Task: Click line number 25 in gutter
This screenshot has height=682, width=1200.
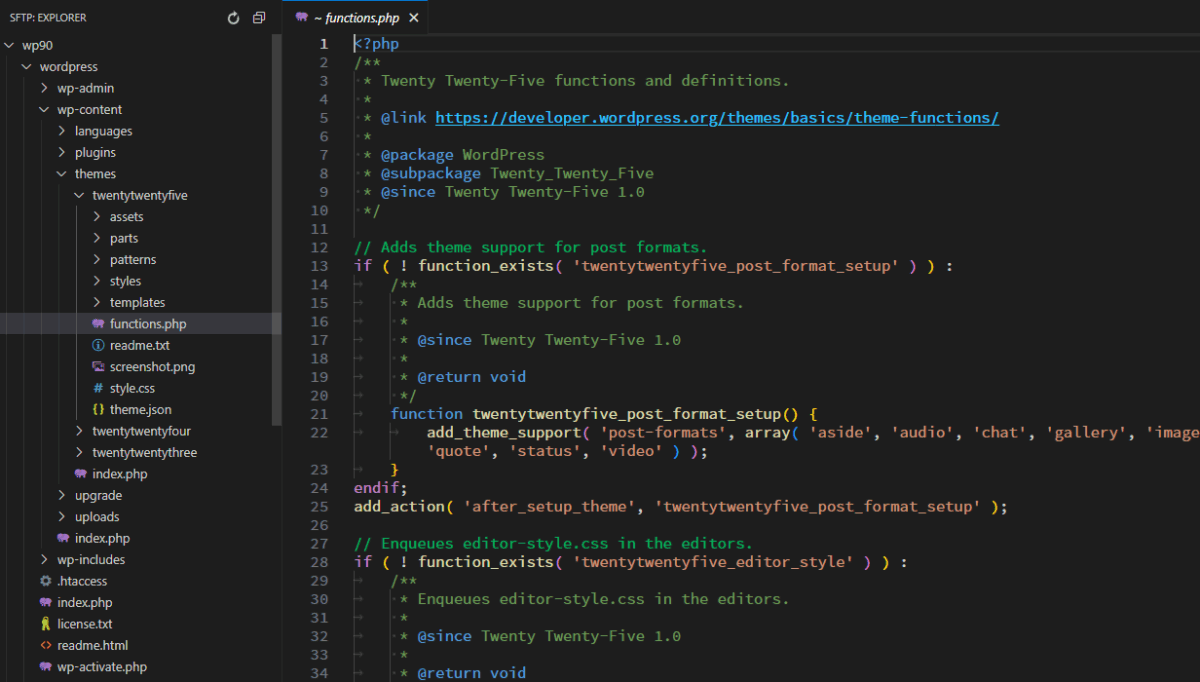Action: pos(320,506)
